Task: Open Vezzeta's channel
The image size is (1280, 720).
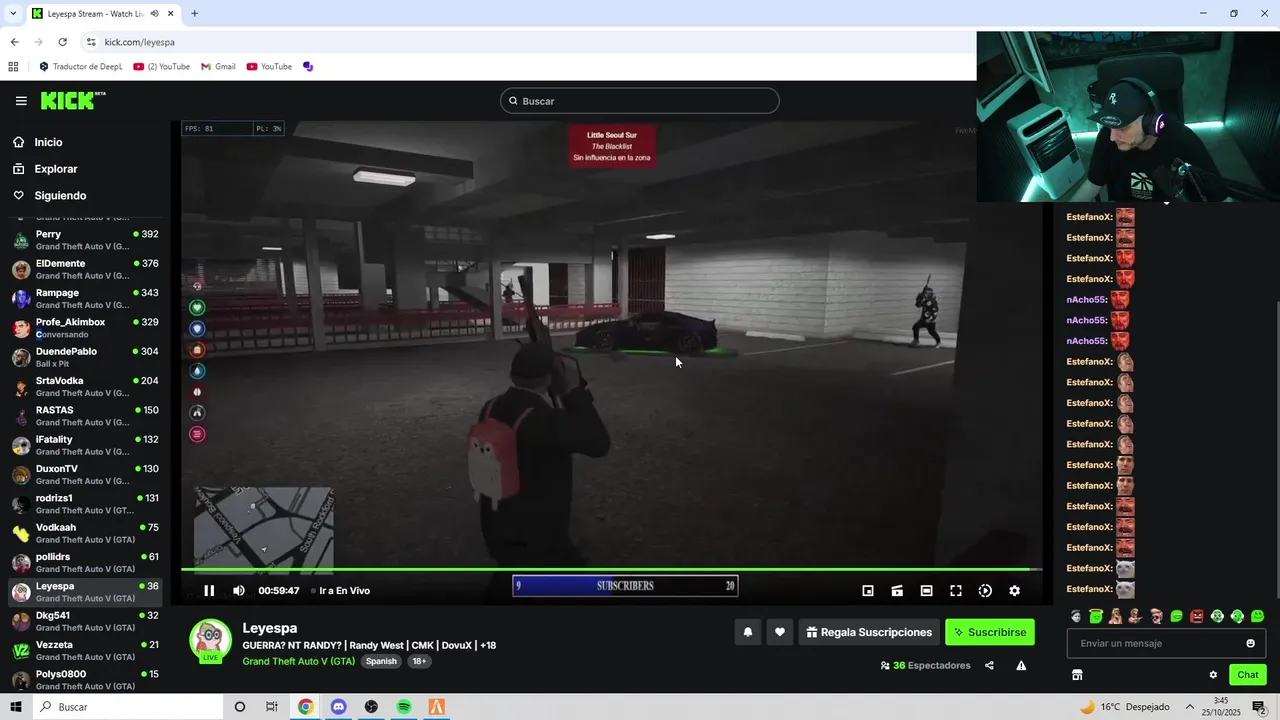Action: click(x=86, y=650)
